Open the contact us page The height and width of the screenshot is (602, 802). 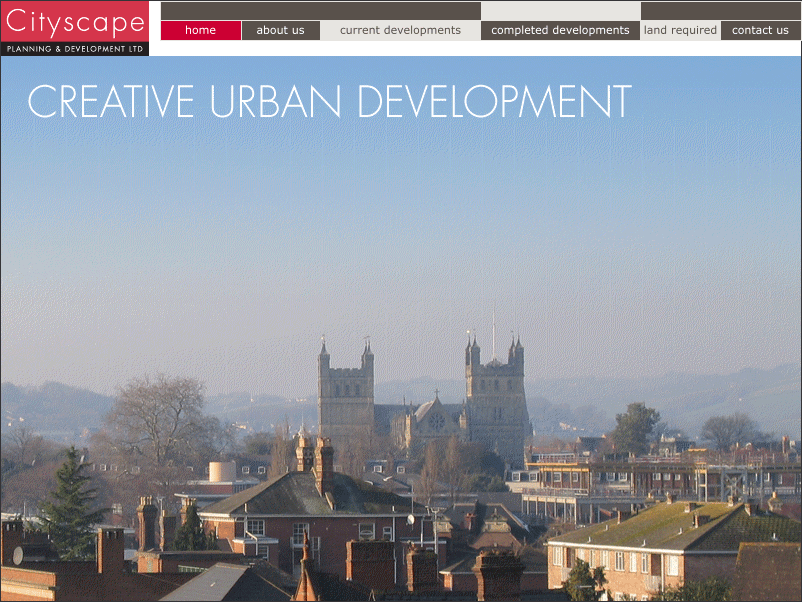760,30
